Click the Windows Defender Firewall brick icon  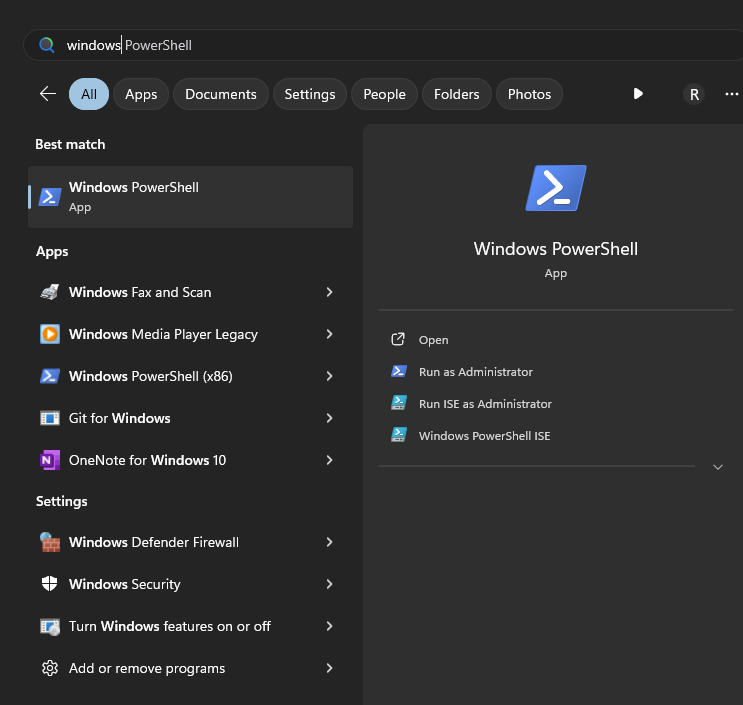click(50, 542)
